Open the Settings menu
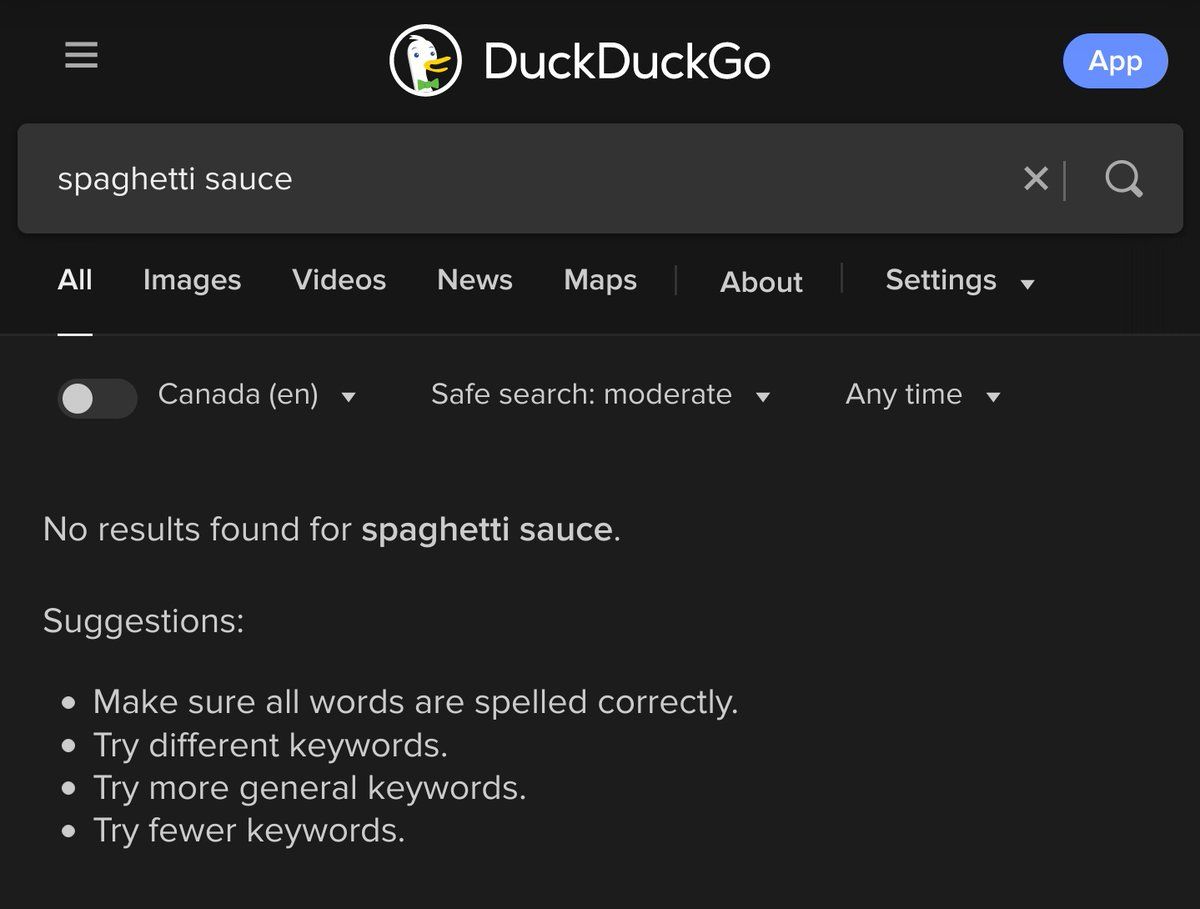The height and width of the screenshot is (909, 1200). (940, 280)
